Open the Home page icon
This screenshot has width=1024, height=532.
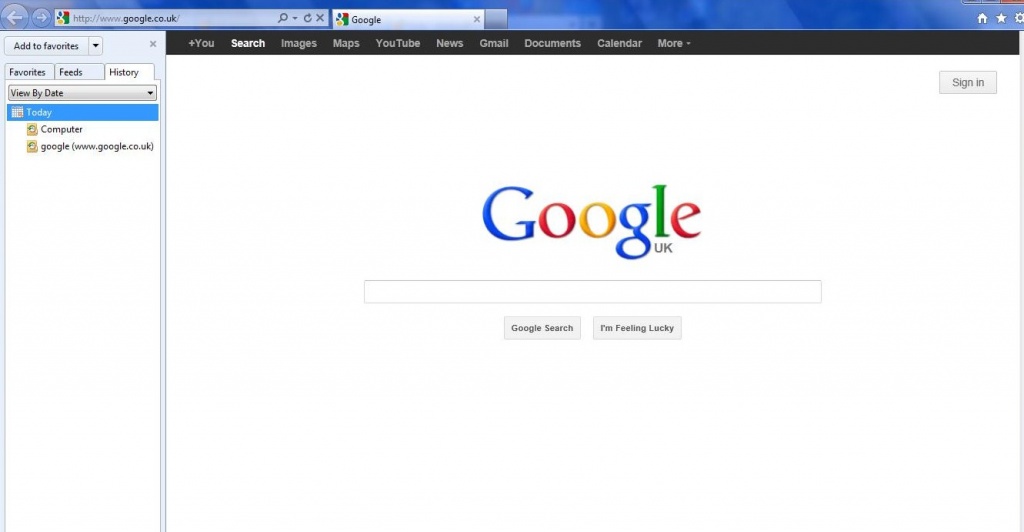pyautogui.click(x=982, y=18)
